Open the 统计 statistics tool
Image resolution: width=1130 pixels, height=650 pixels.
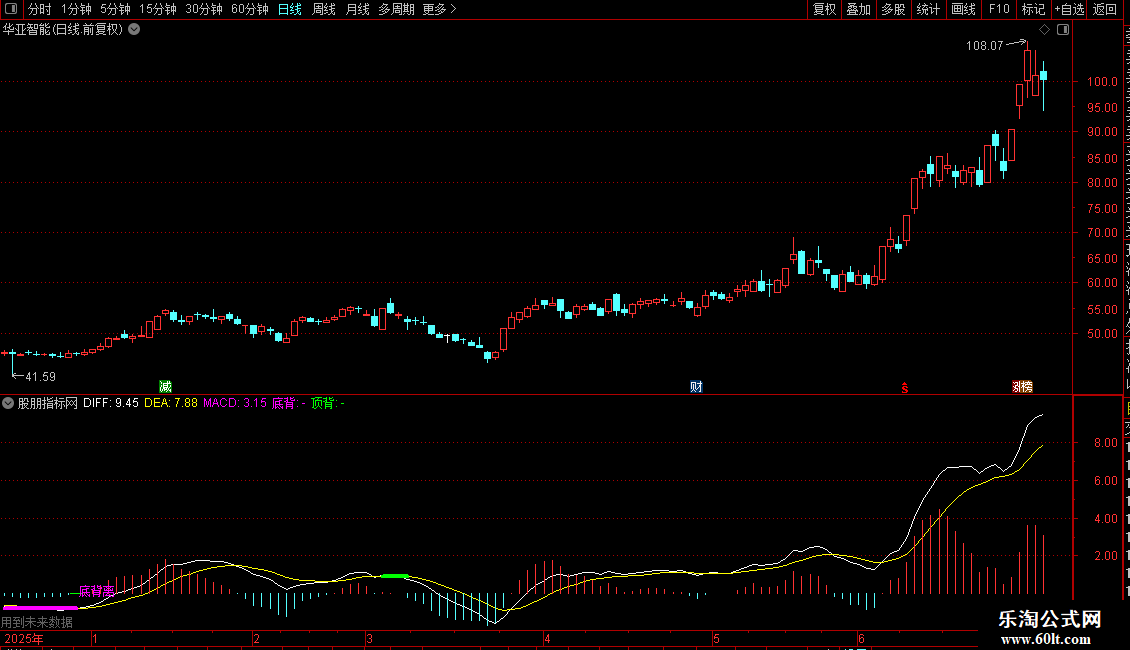927,9
